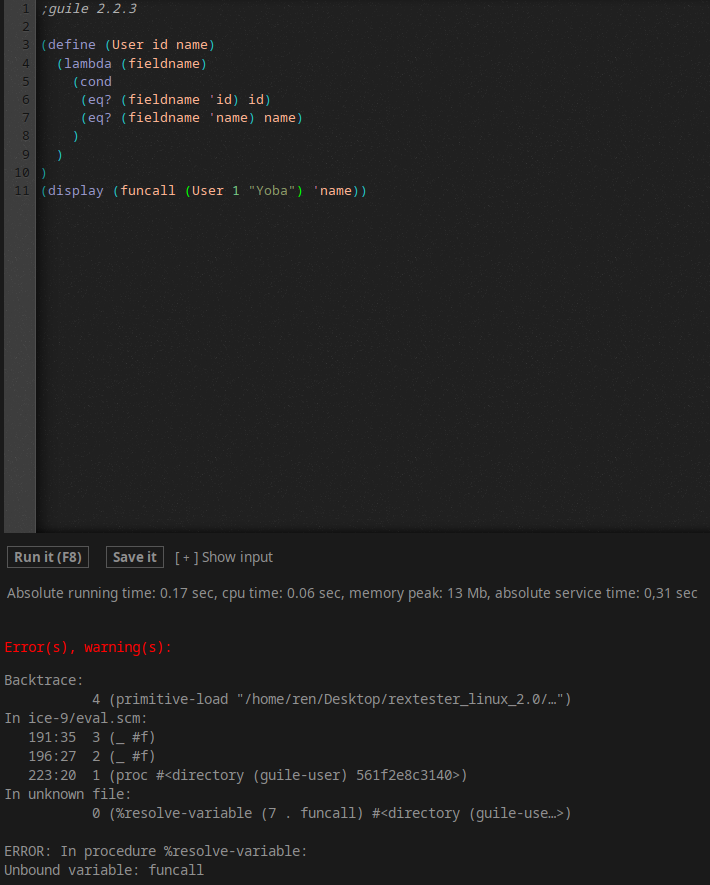Click the 'funcall' word in the editor code
This screenshot has height=885, width=710.
(148, 190)
